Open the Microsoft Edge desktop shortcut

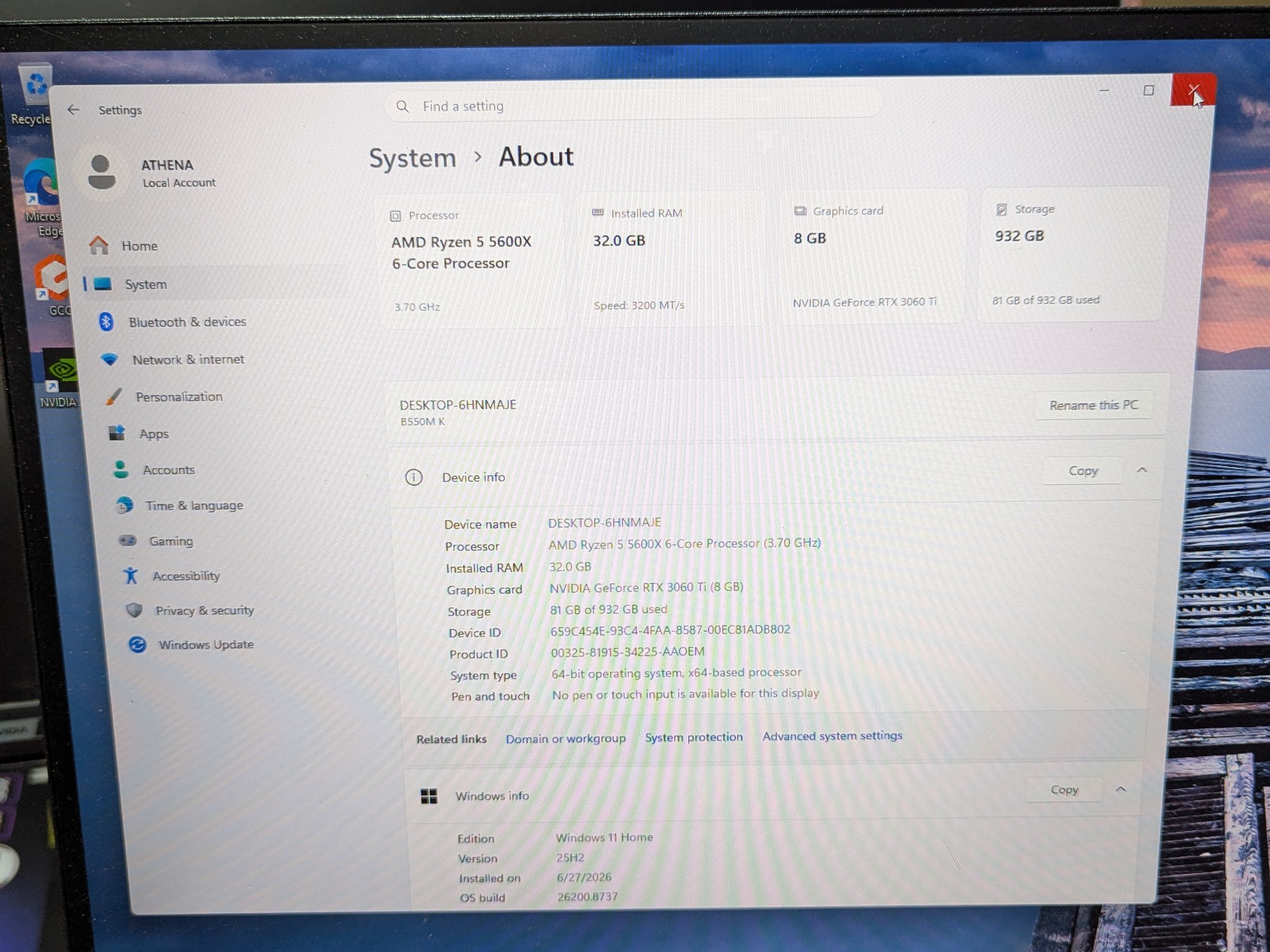[x=42, y=197]
